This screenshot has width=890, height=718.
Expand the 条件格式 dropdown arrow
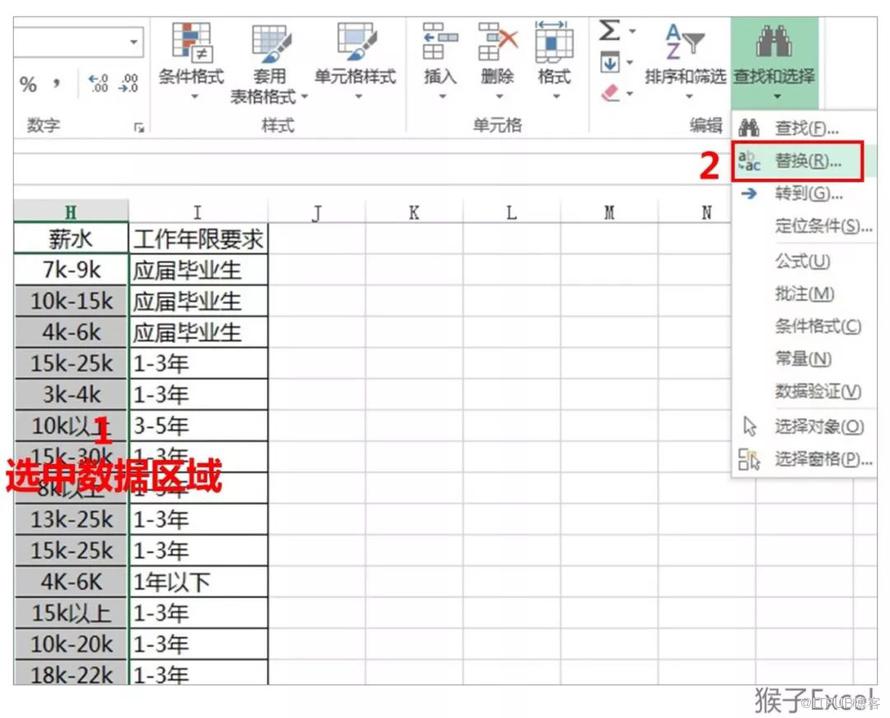click(x=195, y=96)
